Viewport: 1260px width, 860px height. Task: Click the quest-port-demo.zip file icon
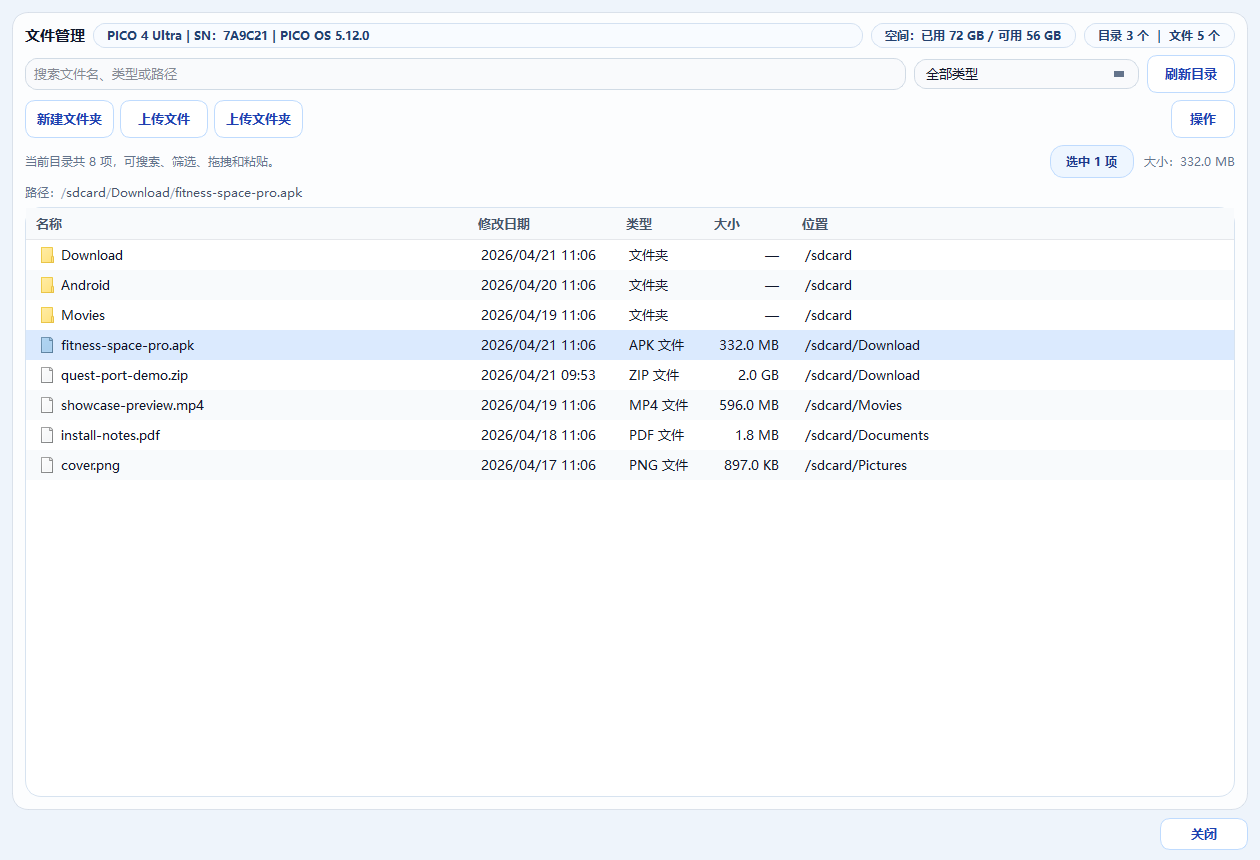pos(47,375)
